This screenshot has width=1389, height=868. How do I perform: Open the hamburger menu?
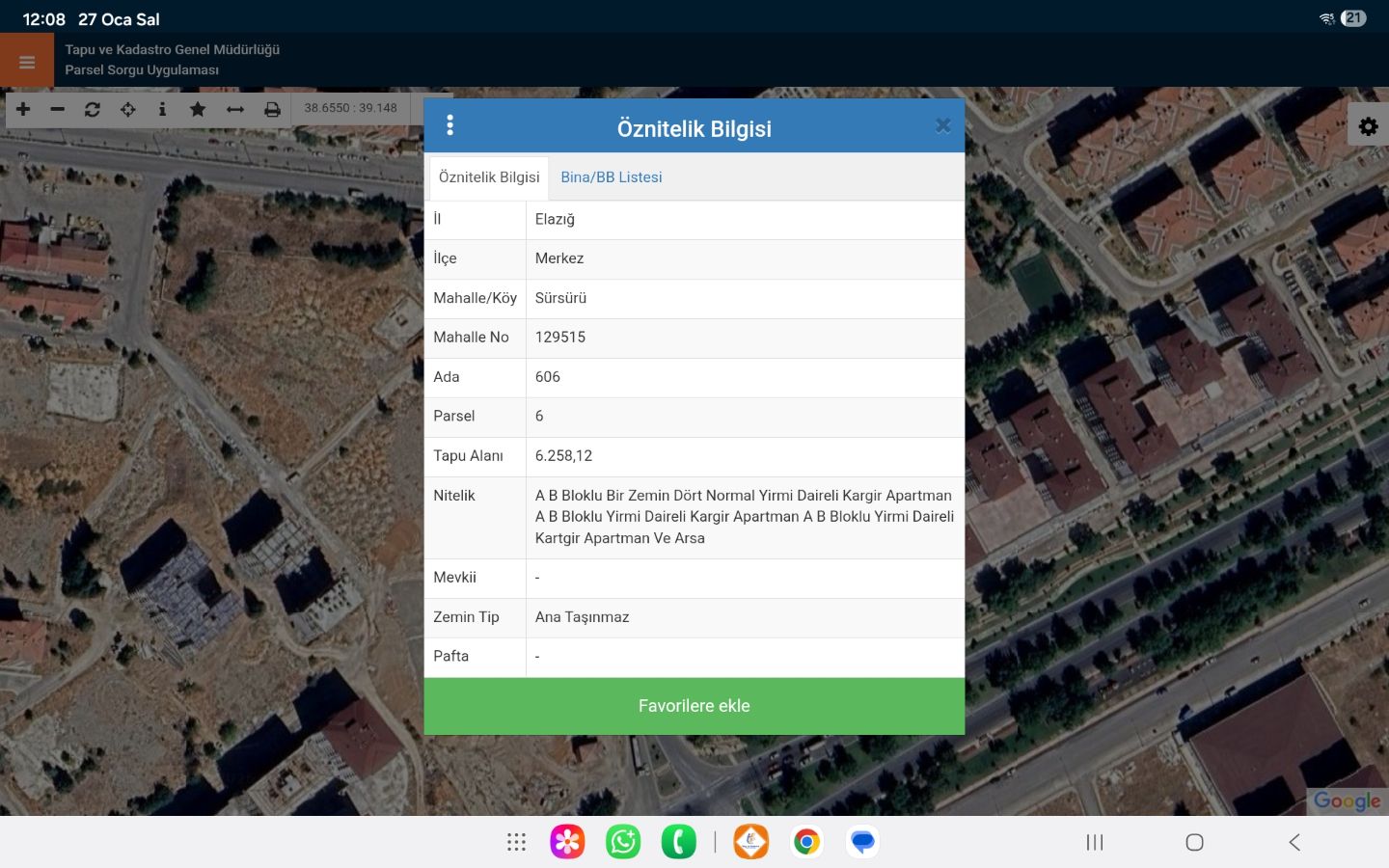tap(27, 62)
